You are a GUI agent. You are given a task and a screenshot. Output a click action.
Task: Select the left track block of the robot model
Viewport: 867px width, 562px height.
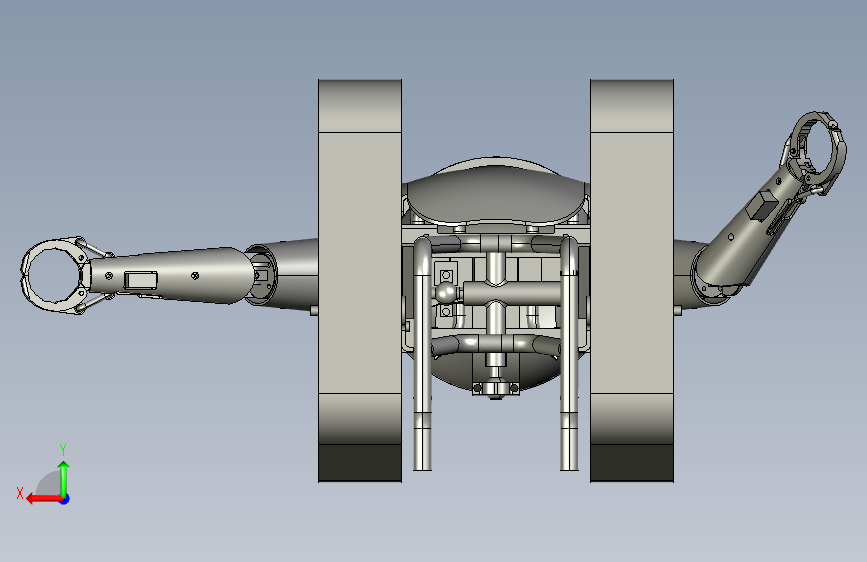coord(360,280)
